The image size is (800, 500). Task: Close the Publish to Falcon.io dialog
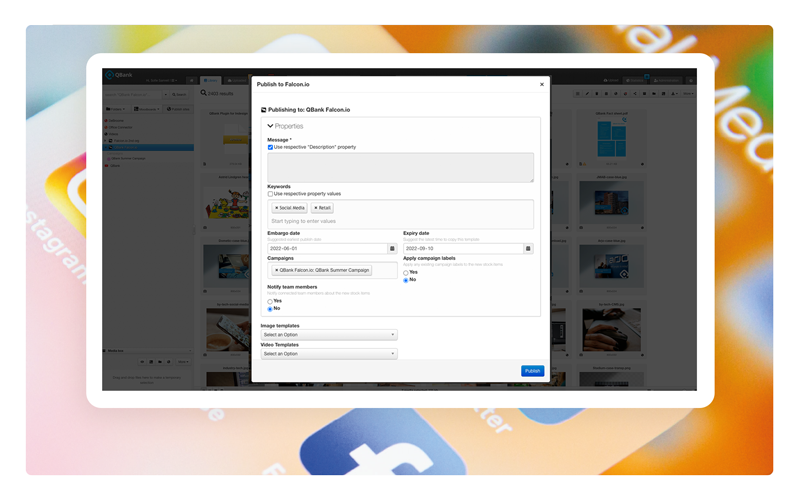coord(542,85)
